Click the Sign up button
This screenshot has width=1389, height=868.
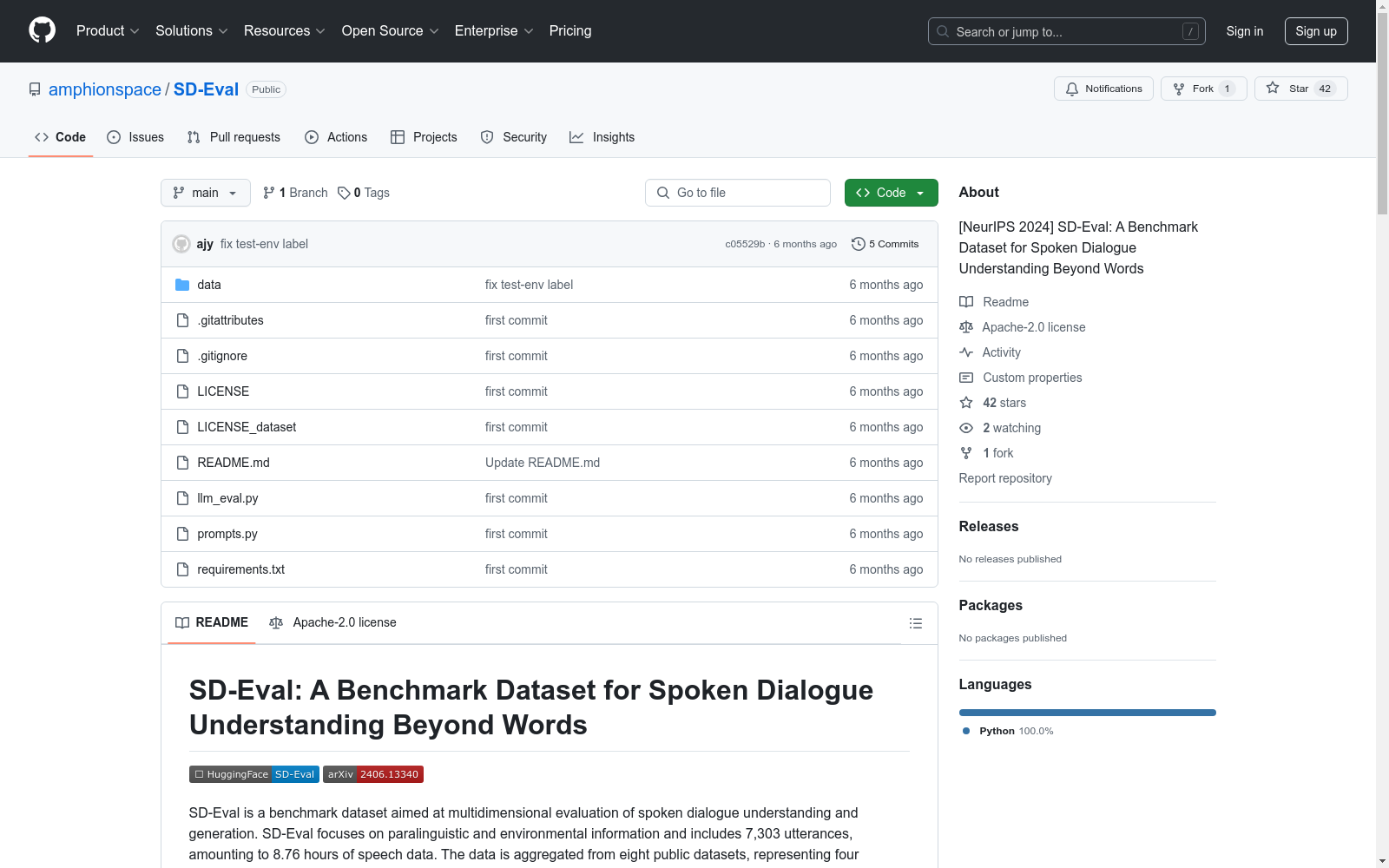click(1316, 31)
